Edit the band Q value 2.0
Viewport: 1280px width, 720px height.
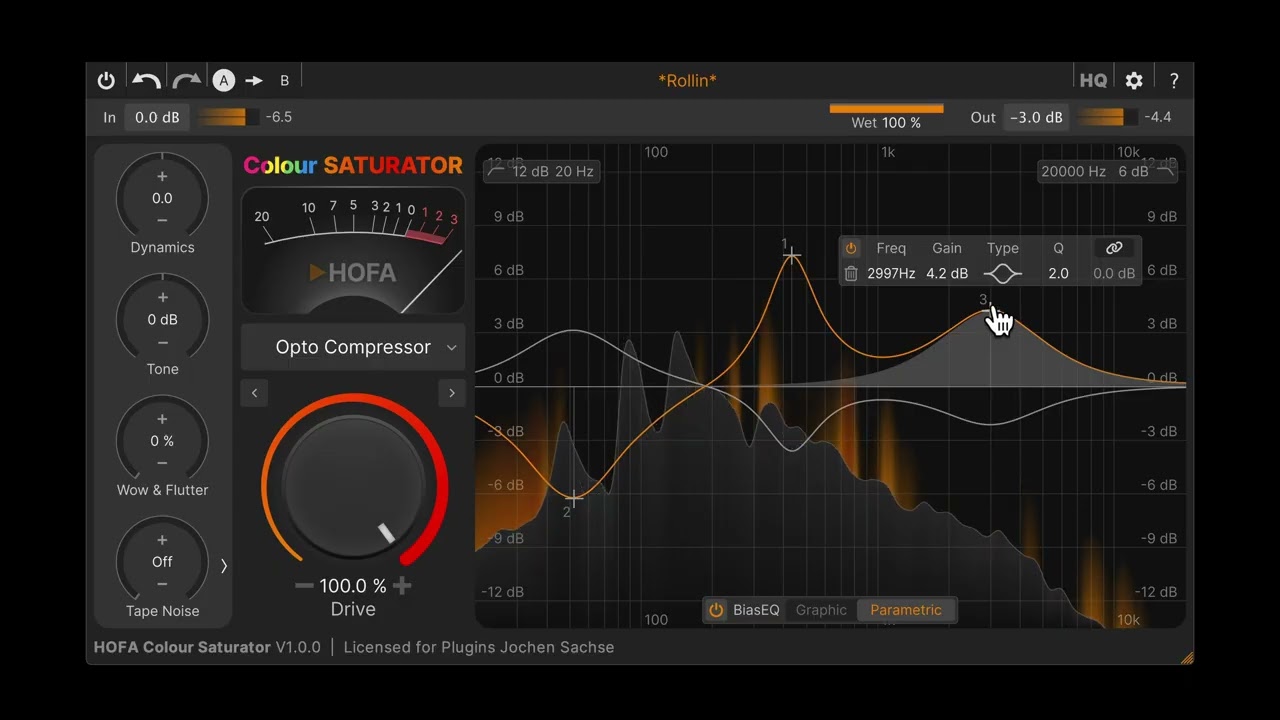(1058, 273)
